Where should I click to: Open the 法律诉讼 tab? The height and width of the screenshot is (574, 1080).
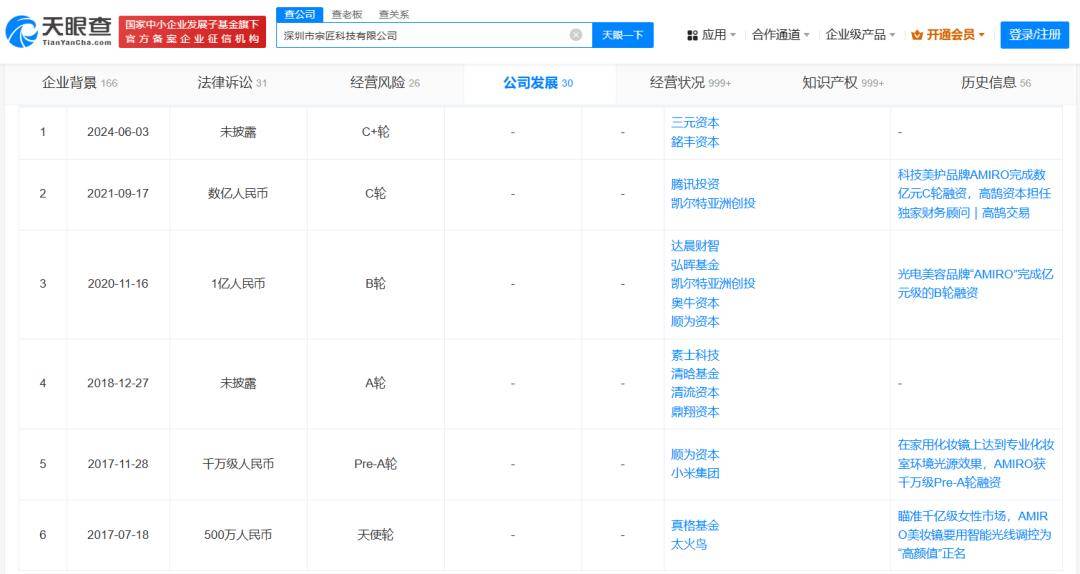pyautogui.click(x=232, y=83)
